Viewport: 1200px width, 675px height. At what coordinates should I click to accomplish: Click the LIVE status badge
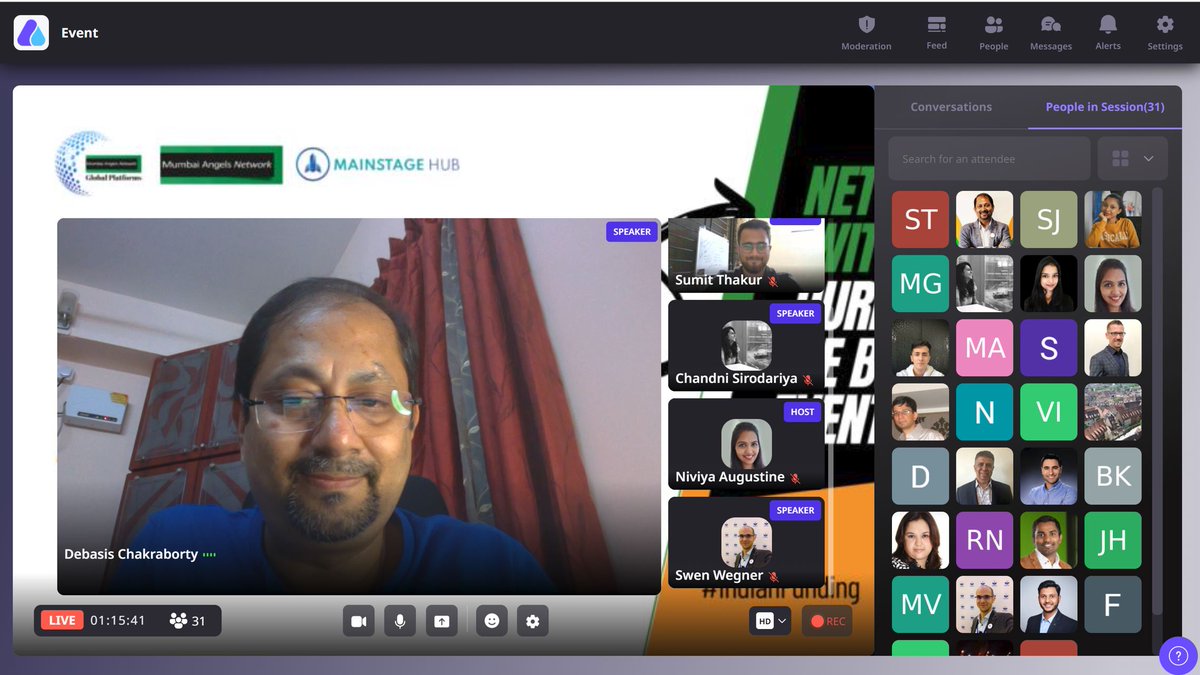(62, 621)
